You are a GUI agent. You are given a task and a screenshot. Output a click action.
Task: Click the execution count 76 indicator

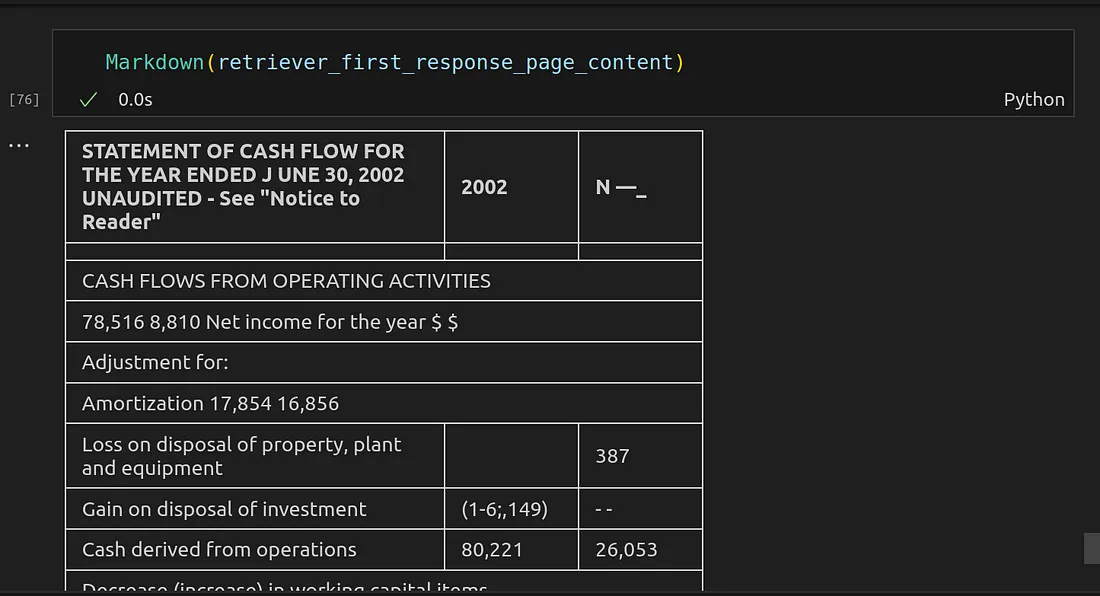tap(24, 99)
